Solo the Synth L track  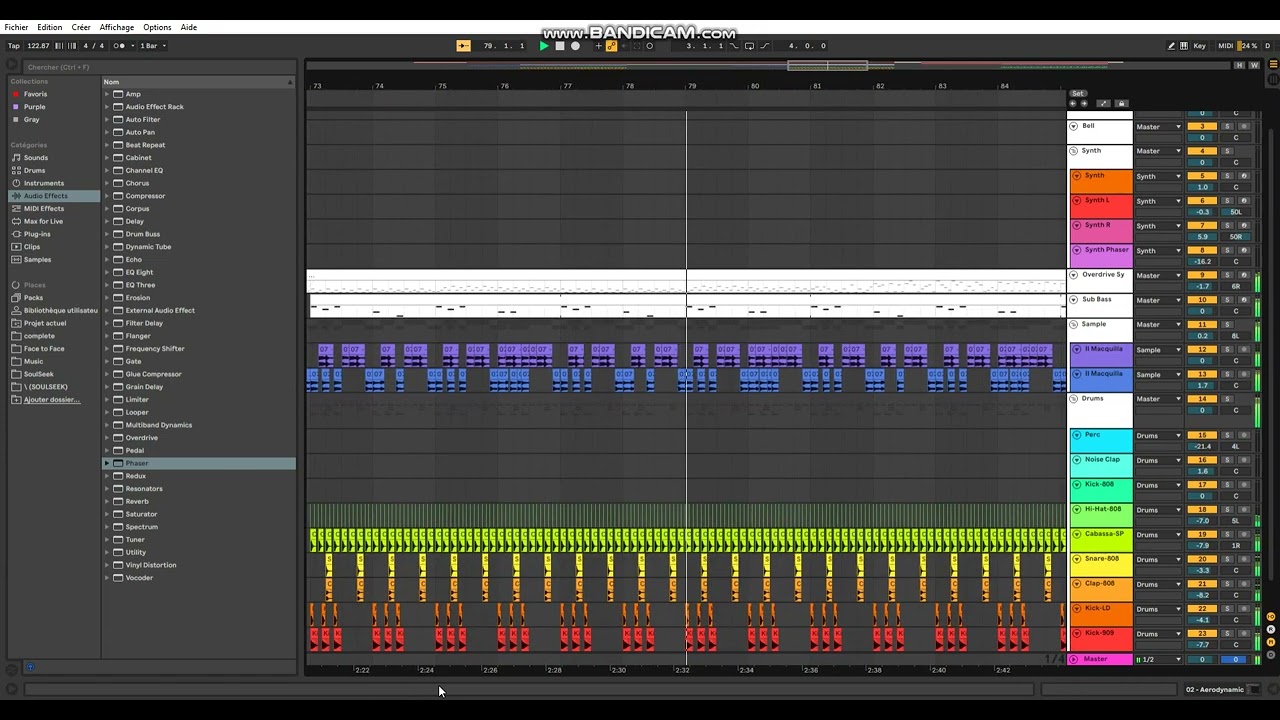click(x=1227, y=201)
